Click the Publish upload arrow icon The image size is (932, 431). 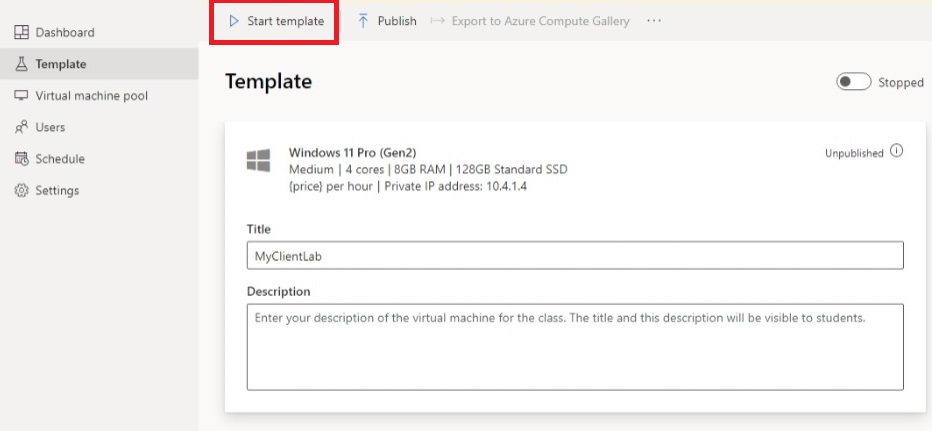[363, 21]
